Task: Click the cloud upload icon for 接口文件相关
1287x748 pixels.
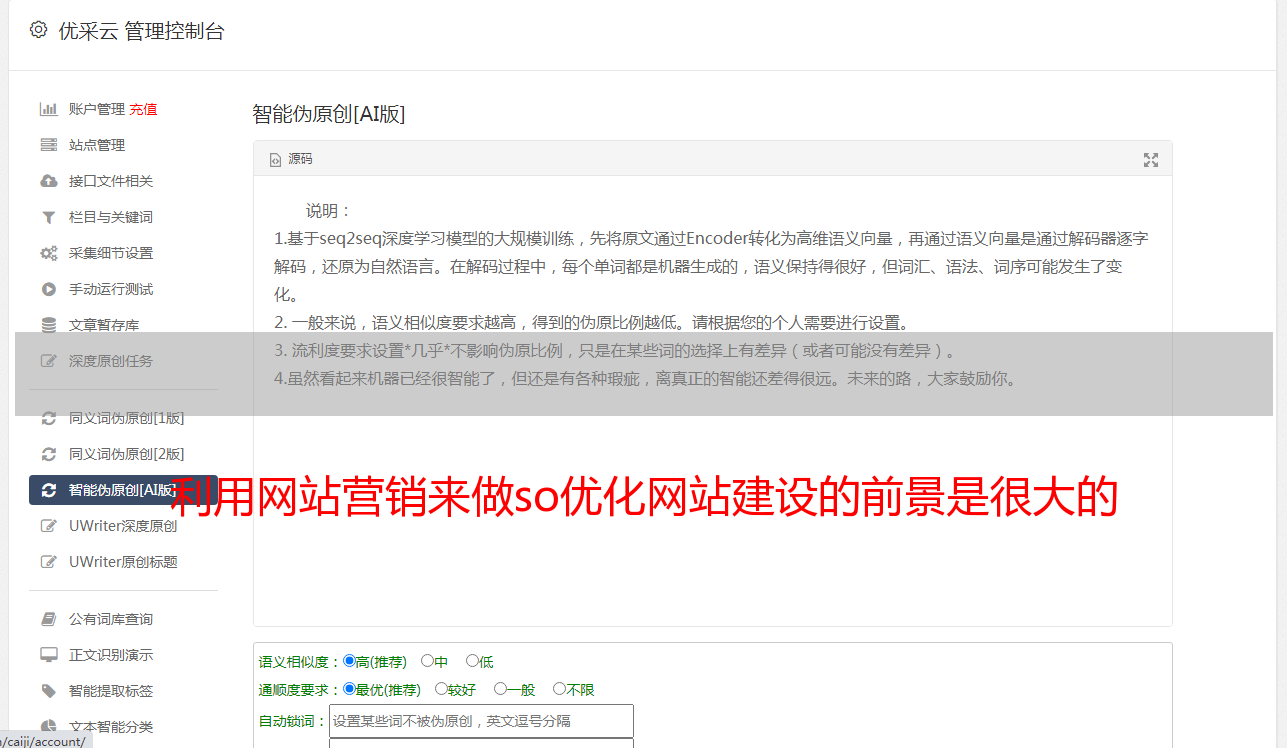Action: pos(48,181)
